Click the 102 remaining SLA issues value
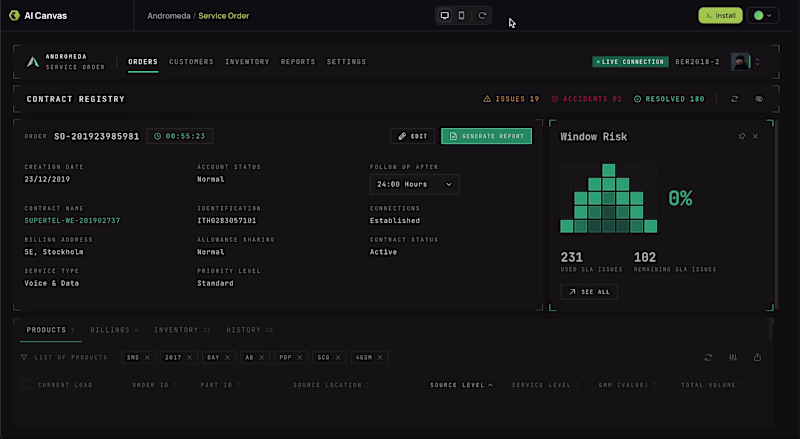This screenshot has width=800, height=439. pos(645,257)
